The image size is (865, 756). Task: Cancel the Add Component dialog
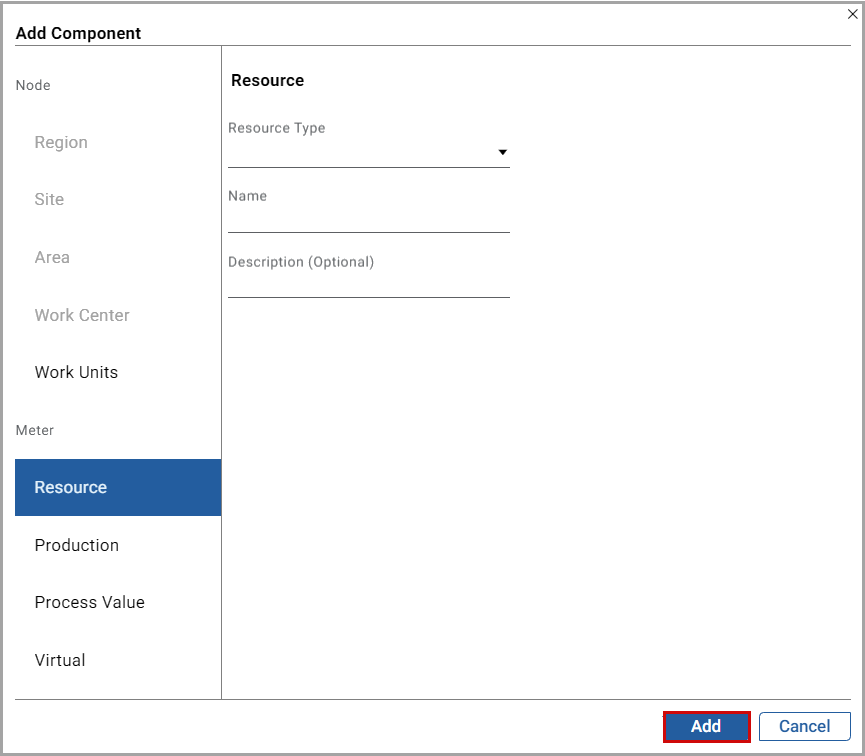pos(804,726)
